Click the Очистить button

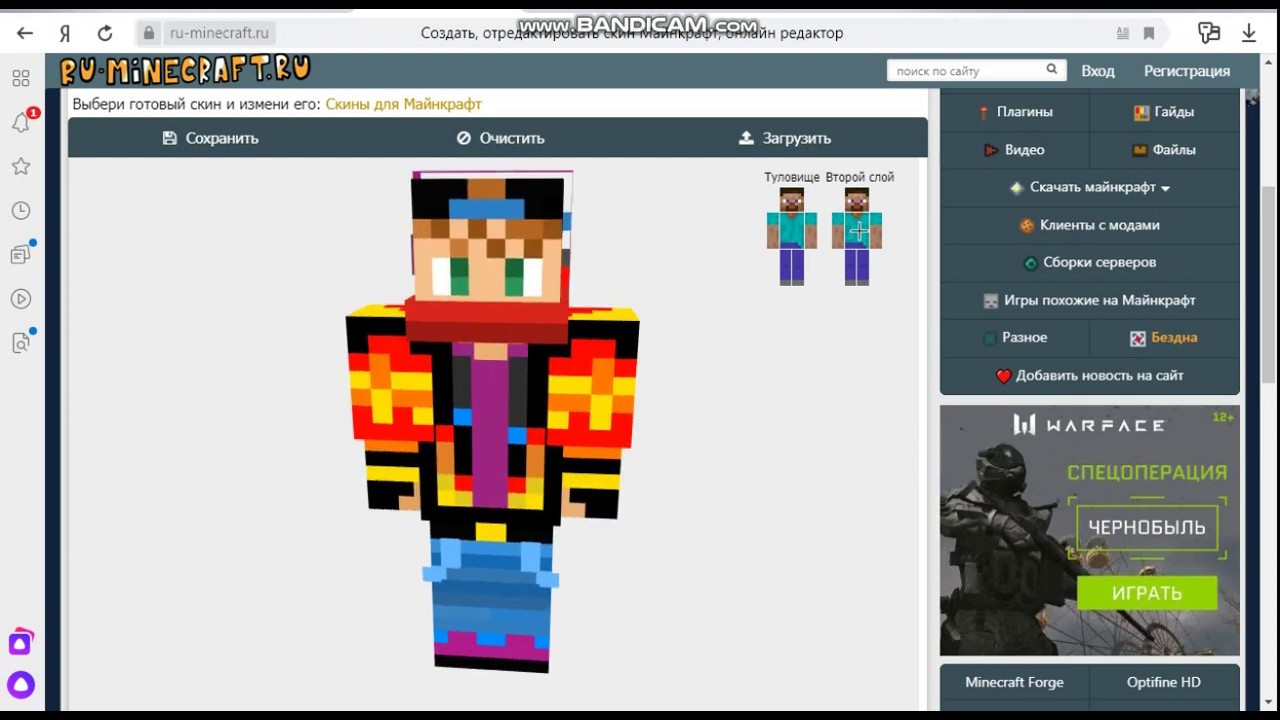[500, 138]
